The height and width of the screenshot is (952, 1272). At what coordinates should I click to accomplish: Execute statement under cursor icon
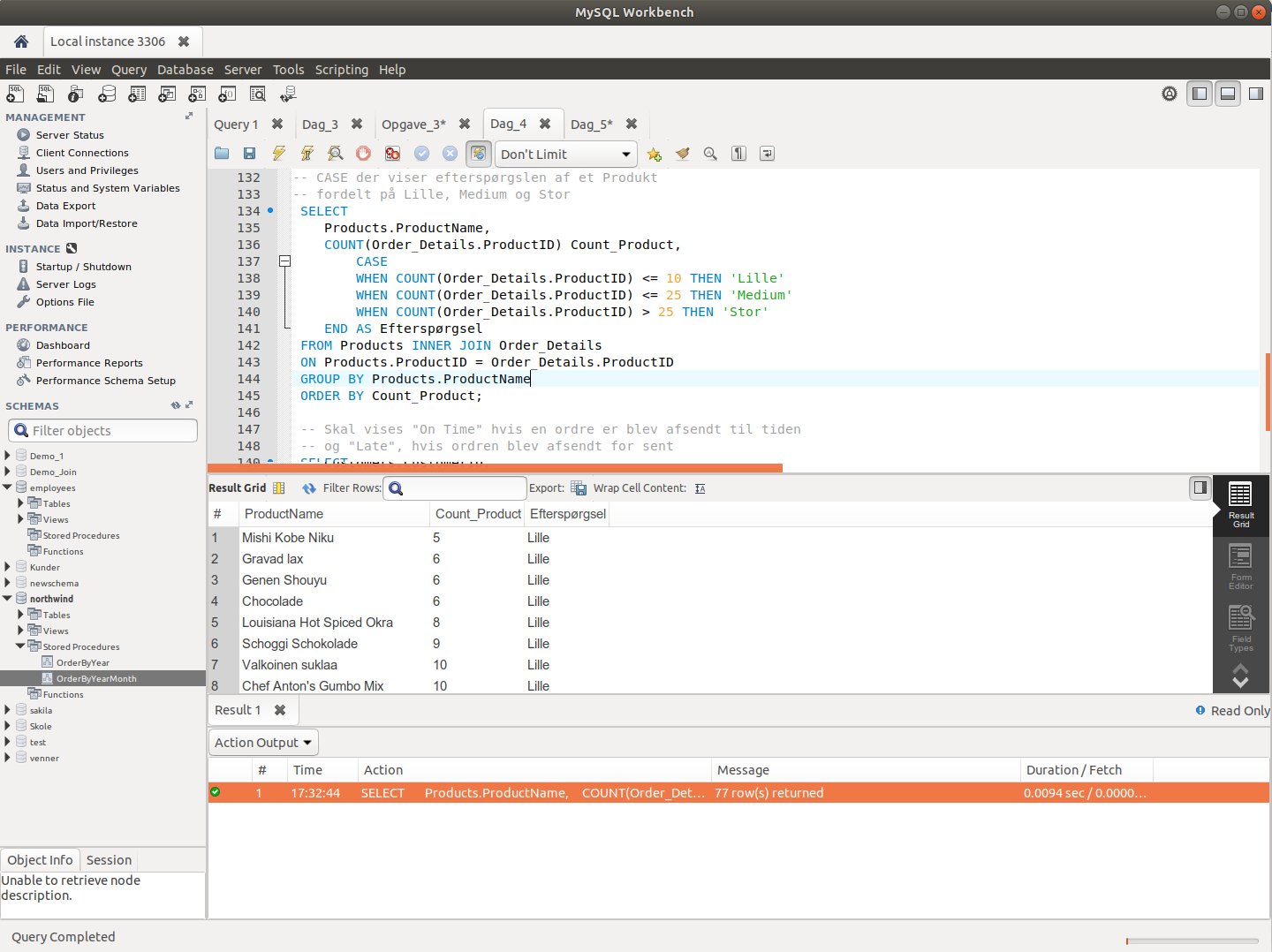(307, 154)
